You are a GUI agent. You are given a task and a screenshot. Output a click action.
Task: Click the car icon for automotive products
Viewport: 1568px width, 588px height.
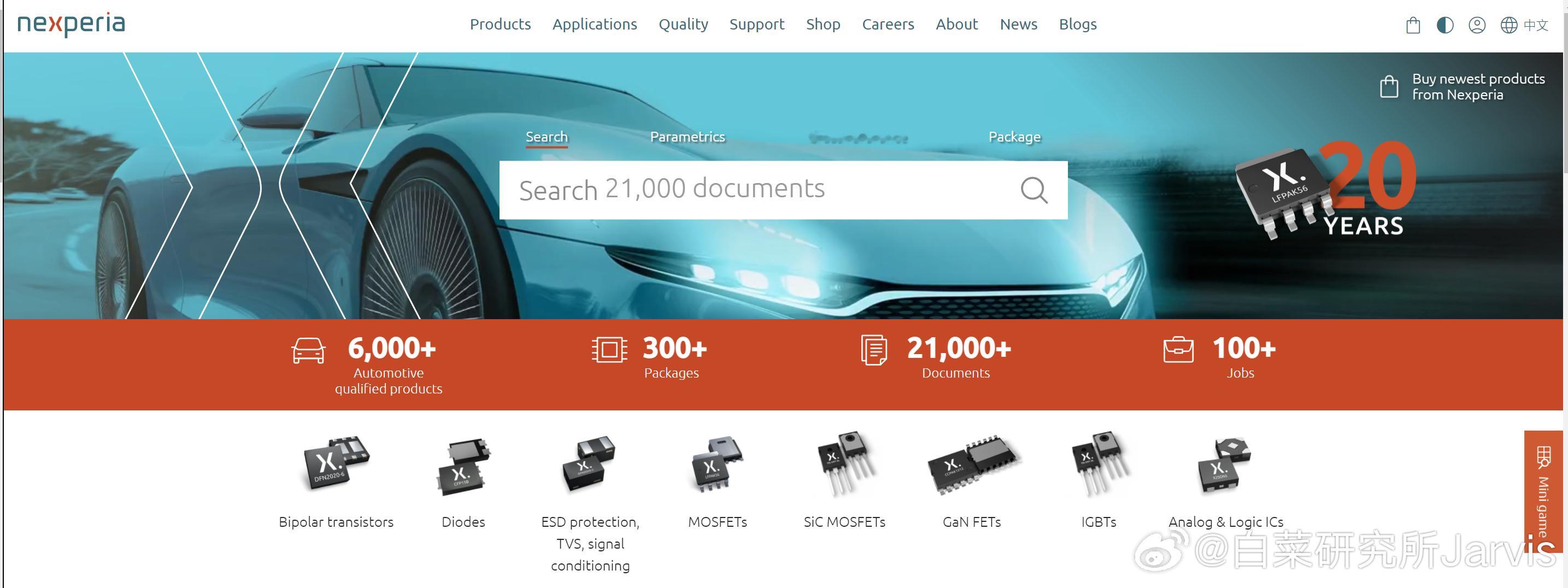click(x=309, y=351)
